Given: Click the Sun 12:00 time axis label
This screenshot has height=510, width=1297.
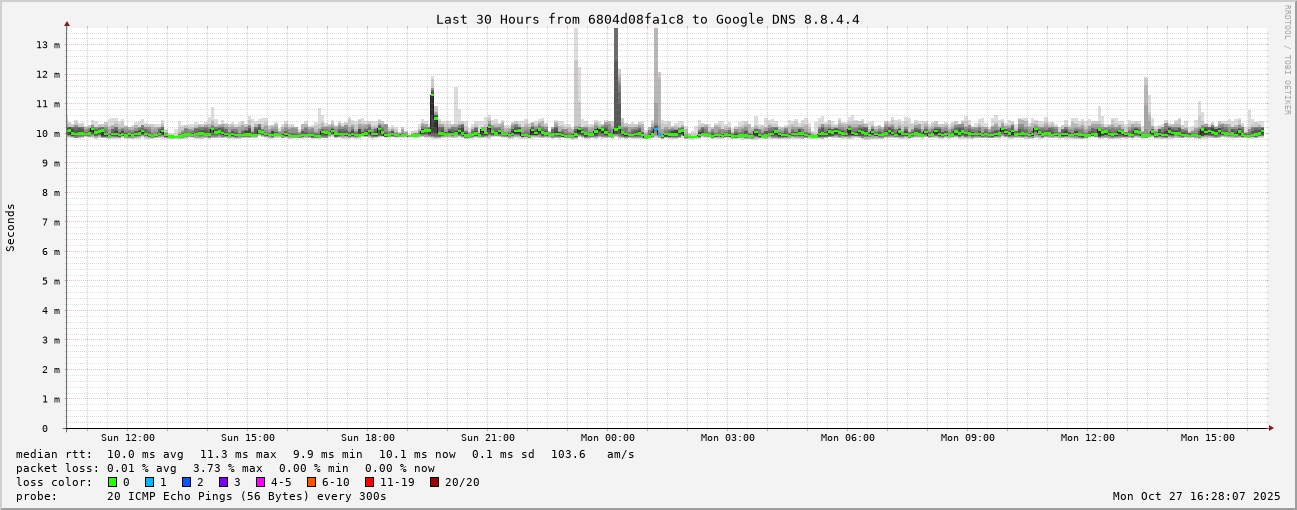Looking at the screenshot, I should (x=128, y=438).
